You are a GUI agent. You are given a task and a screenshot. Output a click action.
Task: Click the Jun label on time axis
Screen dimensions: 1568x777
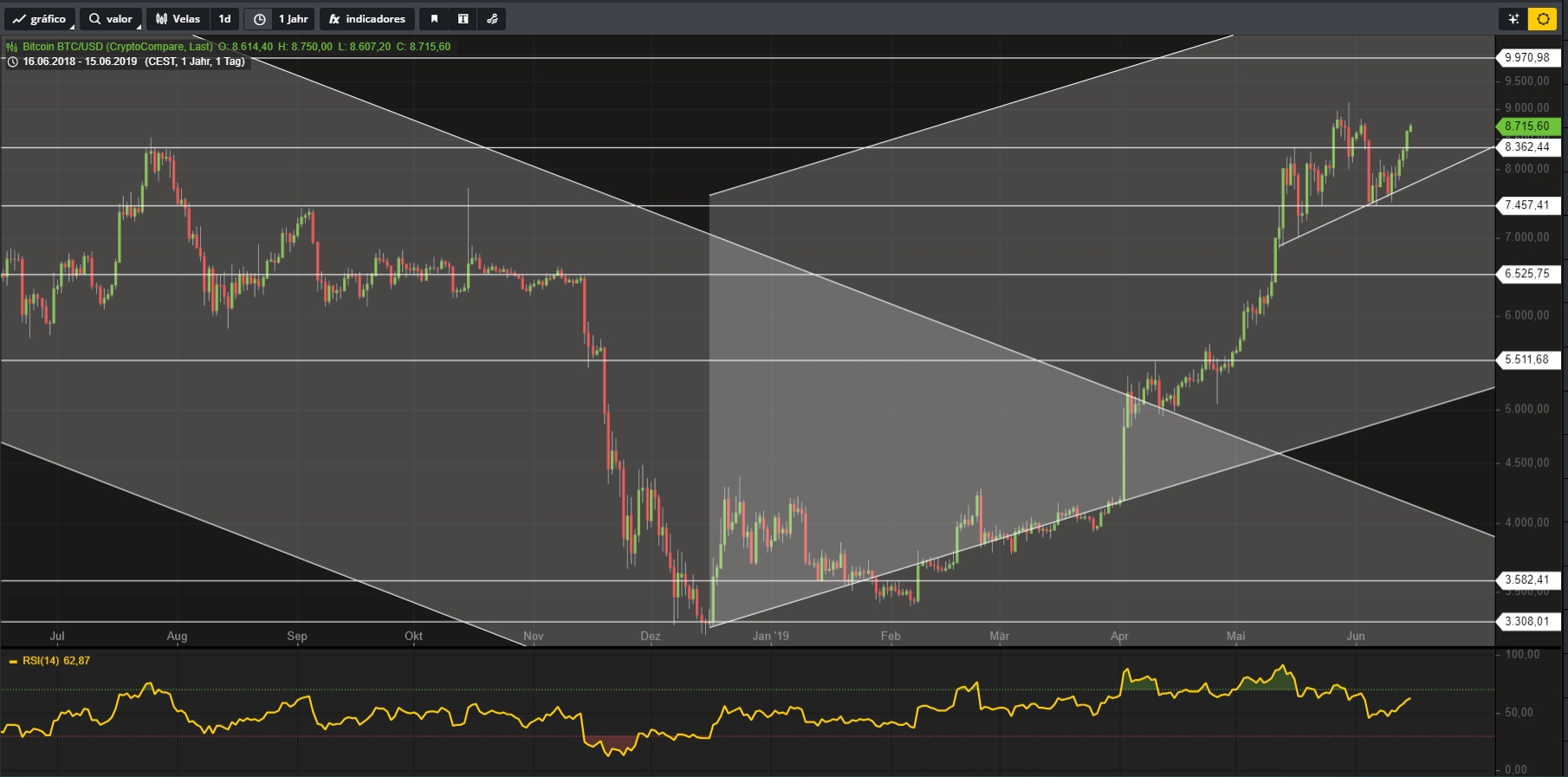pyautogui.click(x=1356, y=636)
